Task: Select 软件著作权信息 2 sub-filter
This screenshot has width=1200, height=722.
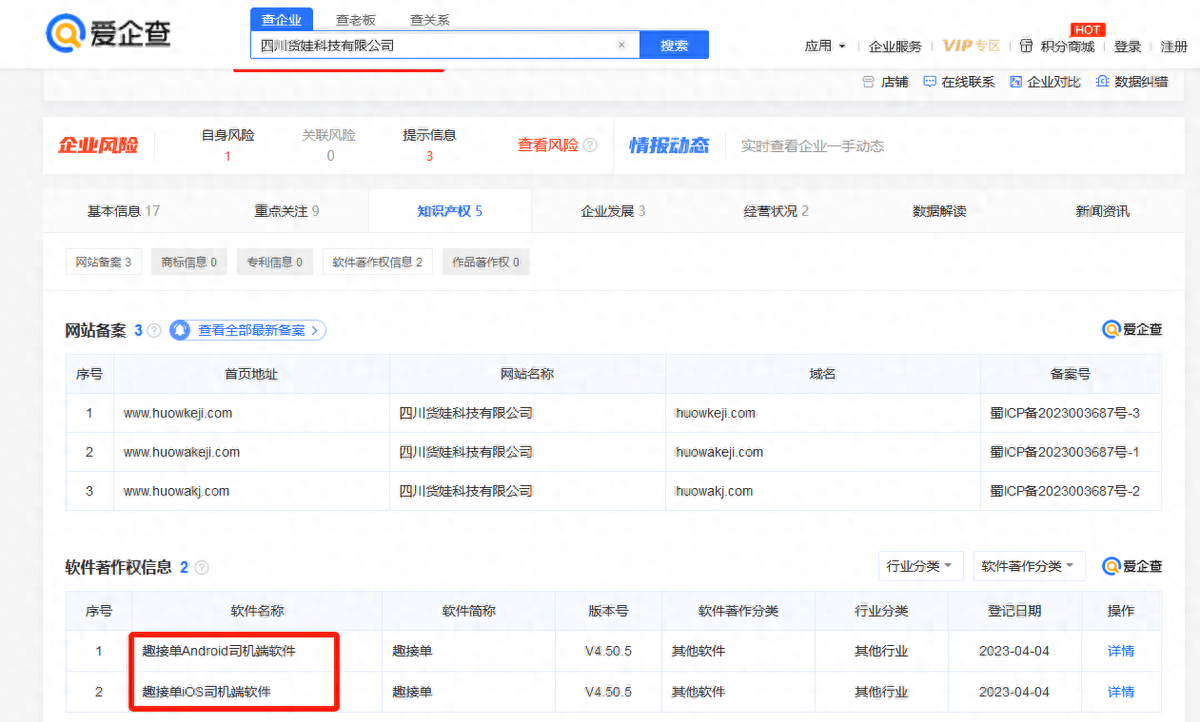Action: 377,262
